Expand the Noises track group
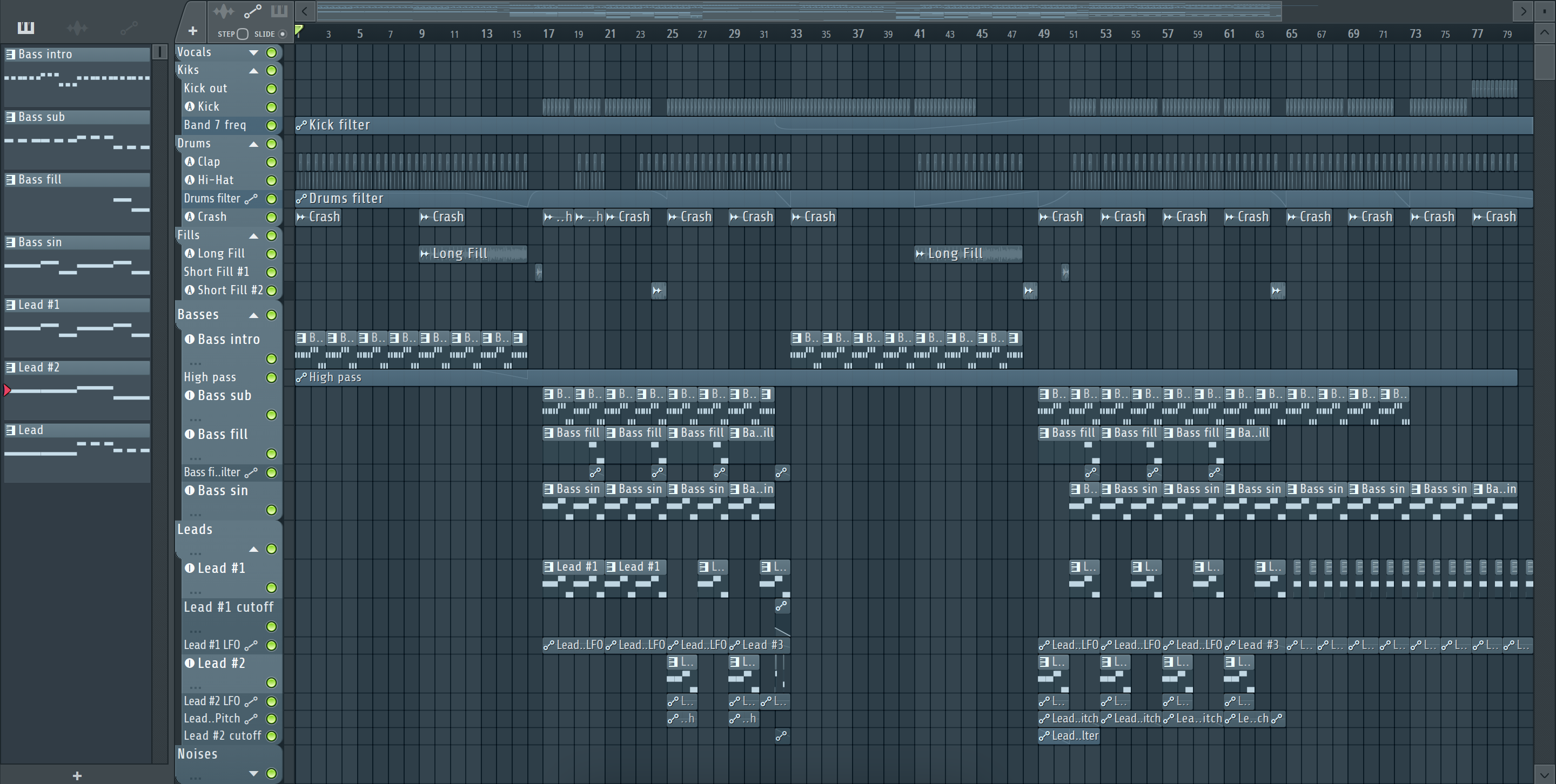Image resolution: width=1556 pixels, height=784 pixels. point(254,773)
